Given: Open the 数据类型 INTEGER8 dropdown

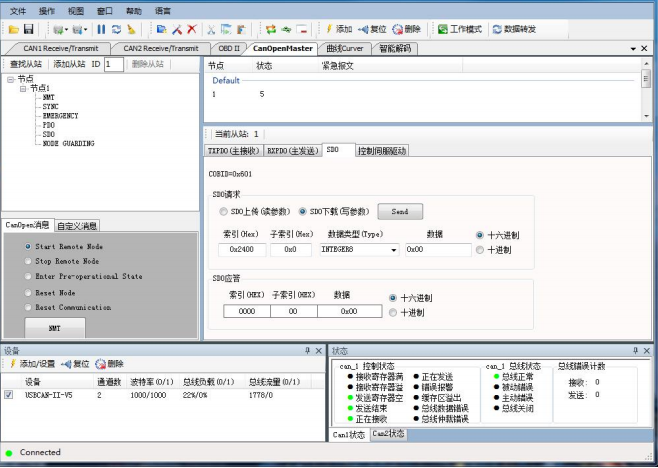Looking at the screenshot, I should (x=393, y=250).
